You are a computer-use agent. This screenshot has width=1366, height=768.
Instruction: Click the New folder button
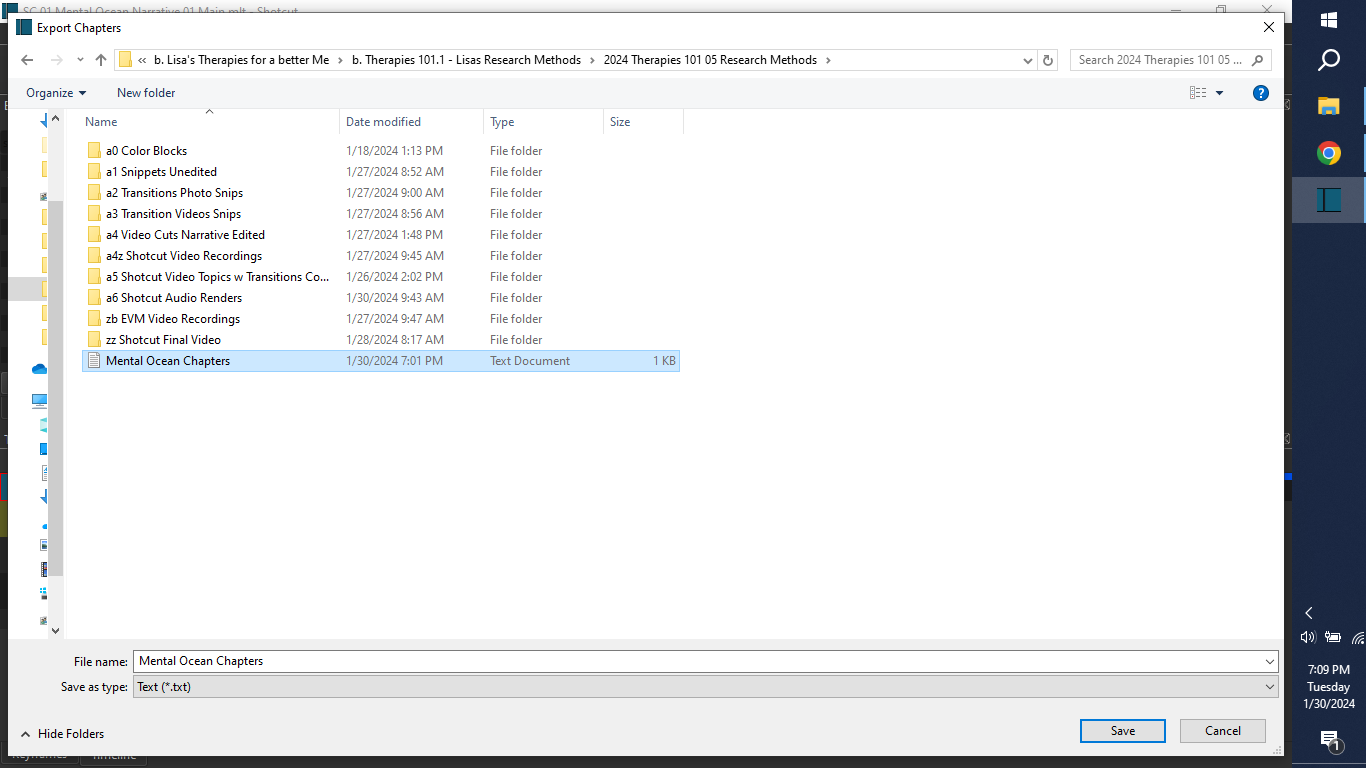pyautogui.click(x=146, y=93)
